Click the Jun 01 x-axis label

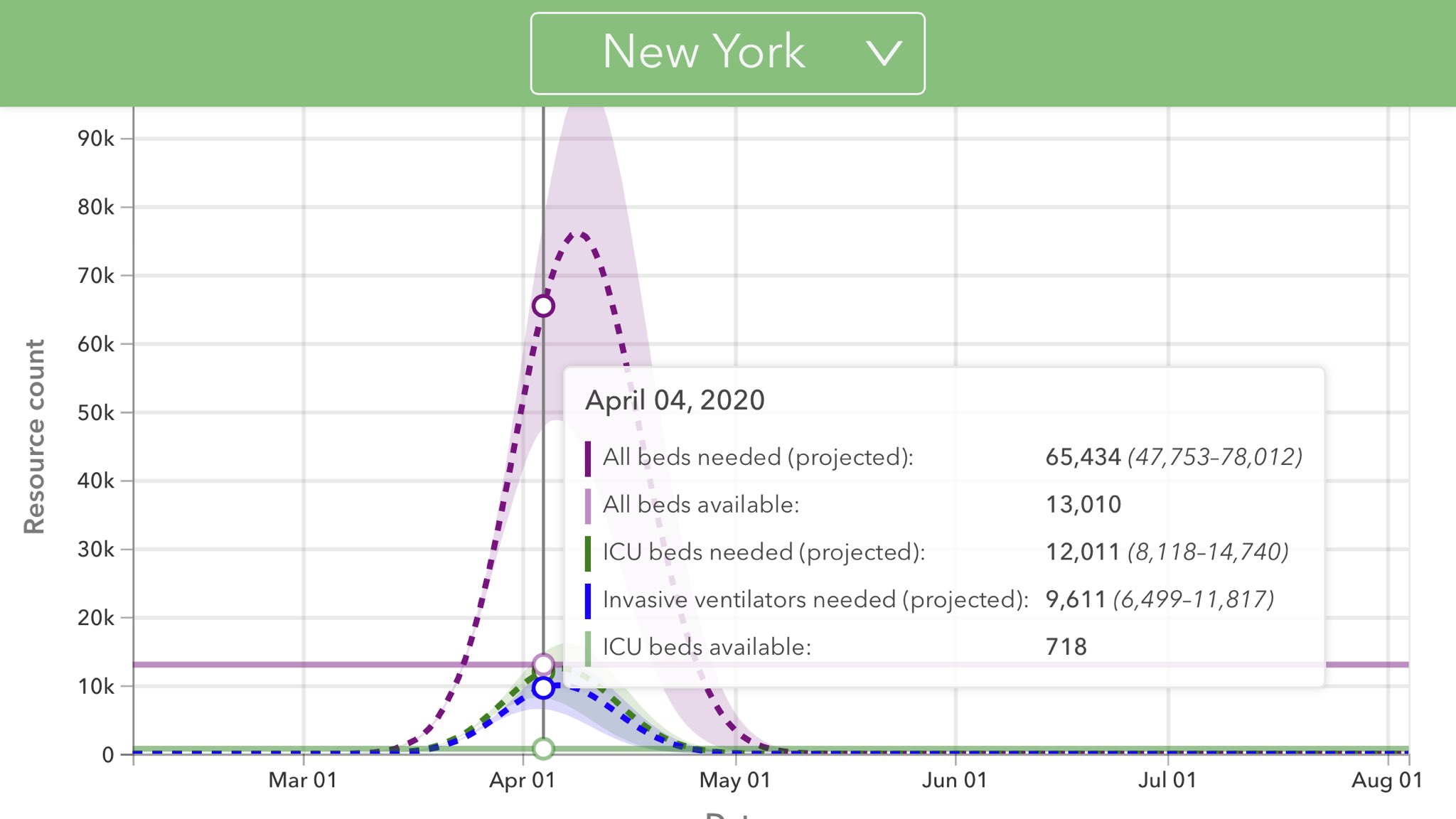tap(955, 781)
